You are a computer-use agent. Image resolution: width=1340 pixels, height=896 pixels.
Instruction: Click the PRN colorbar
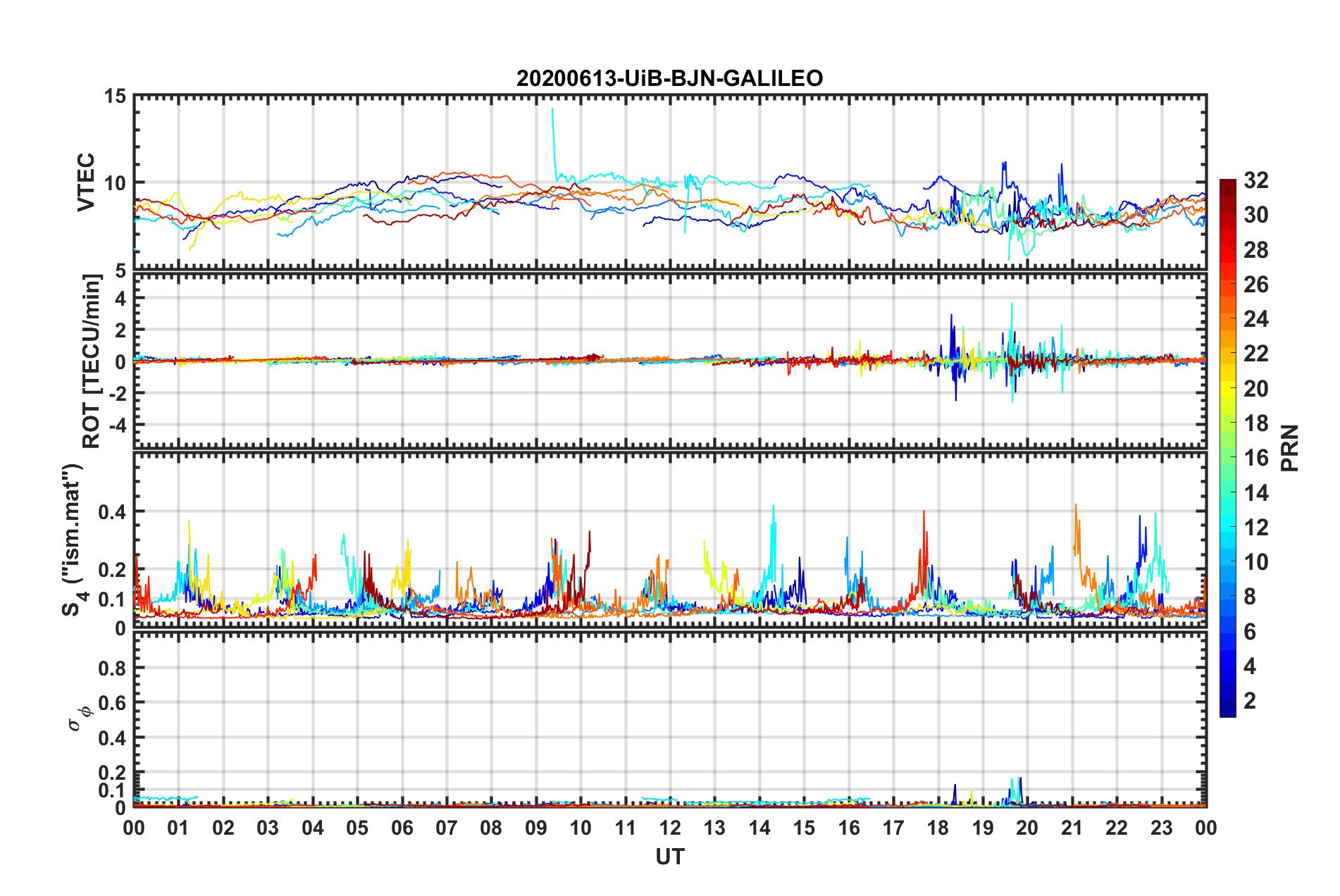(x=1227, y=448)
